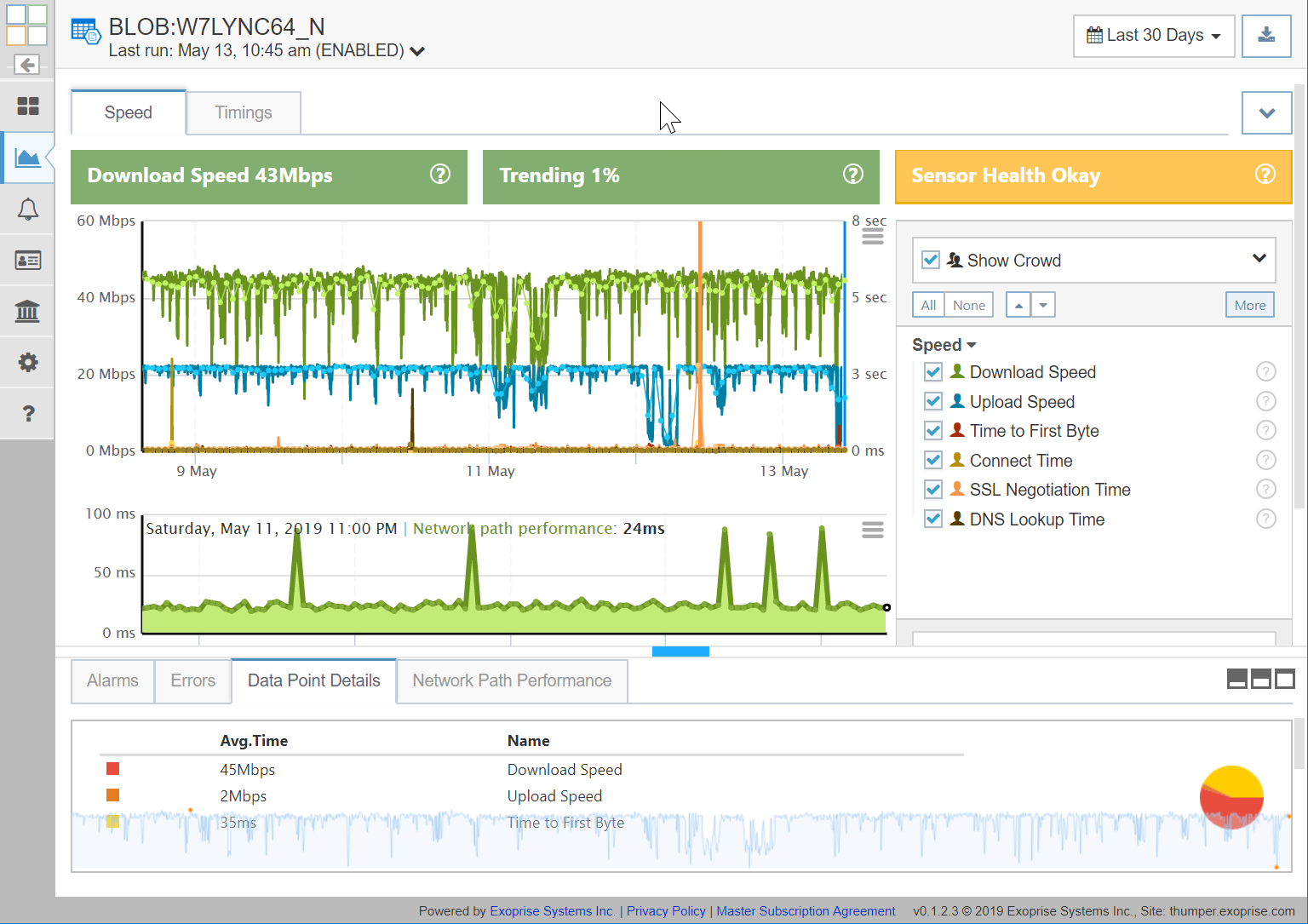Select the area chart icon in sidebar
Viewport: 1308px width, 924px height.
(x=27, y=158)
